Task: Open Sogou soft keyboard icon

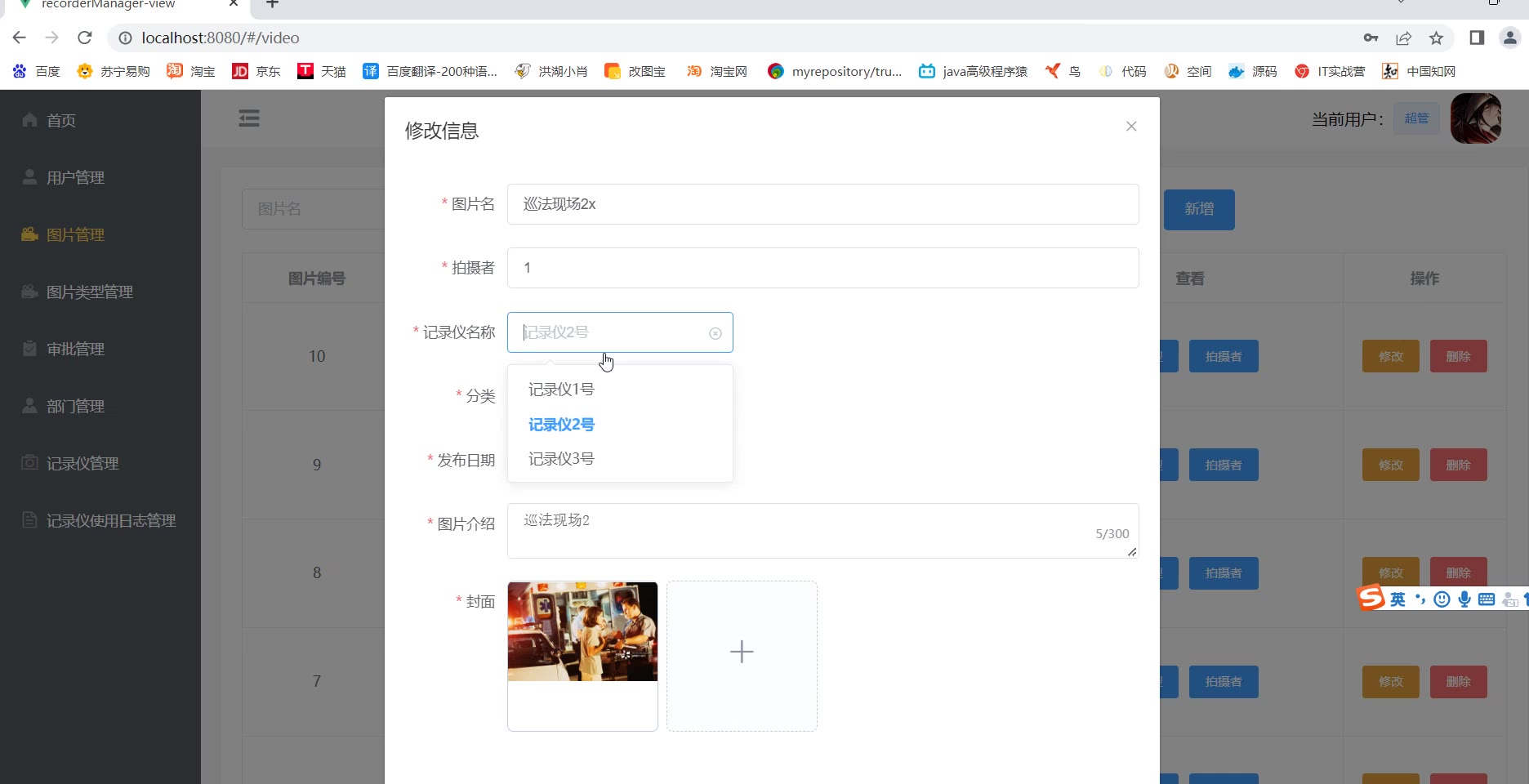Action: 1487,599
